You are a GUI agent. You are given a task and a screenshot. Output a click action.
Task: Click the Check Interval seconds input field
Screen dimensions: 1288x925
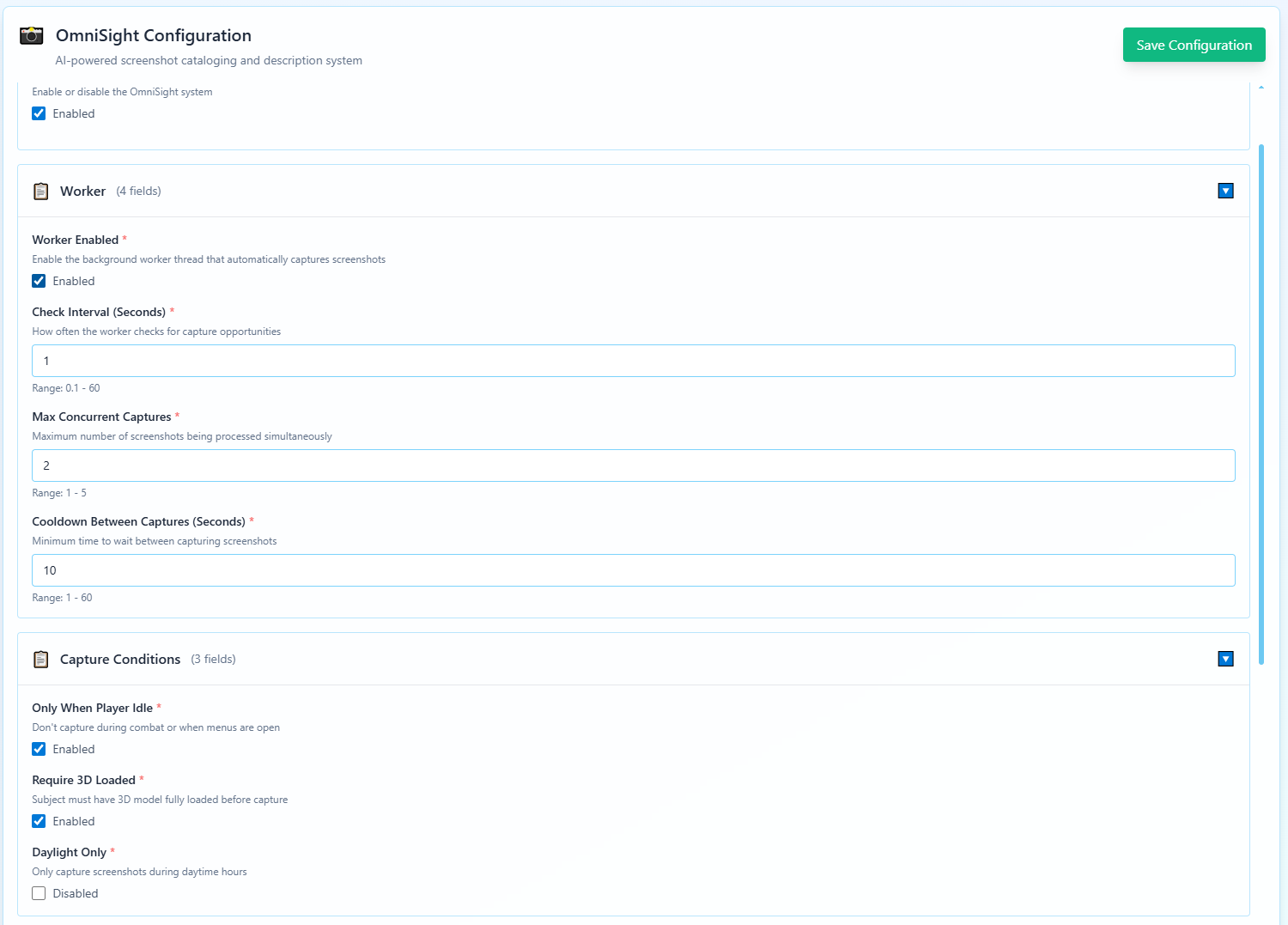pos(633,361)
